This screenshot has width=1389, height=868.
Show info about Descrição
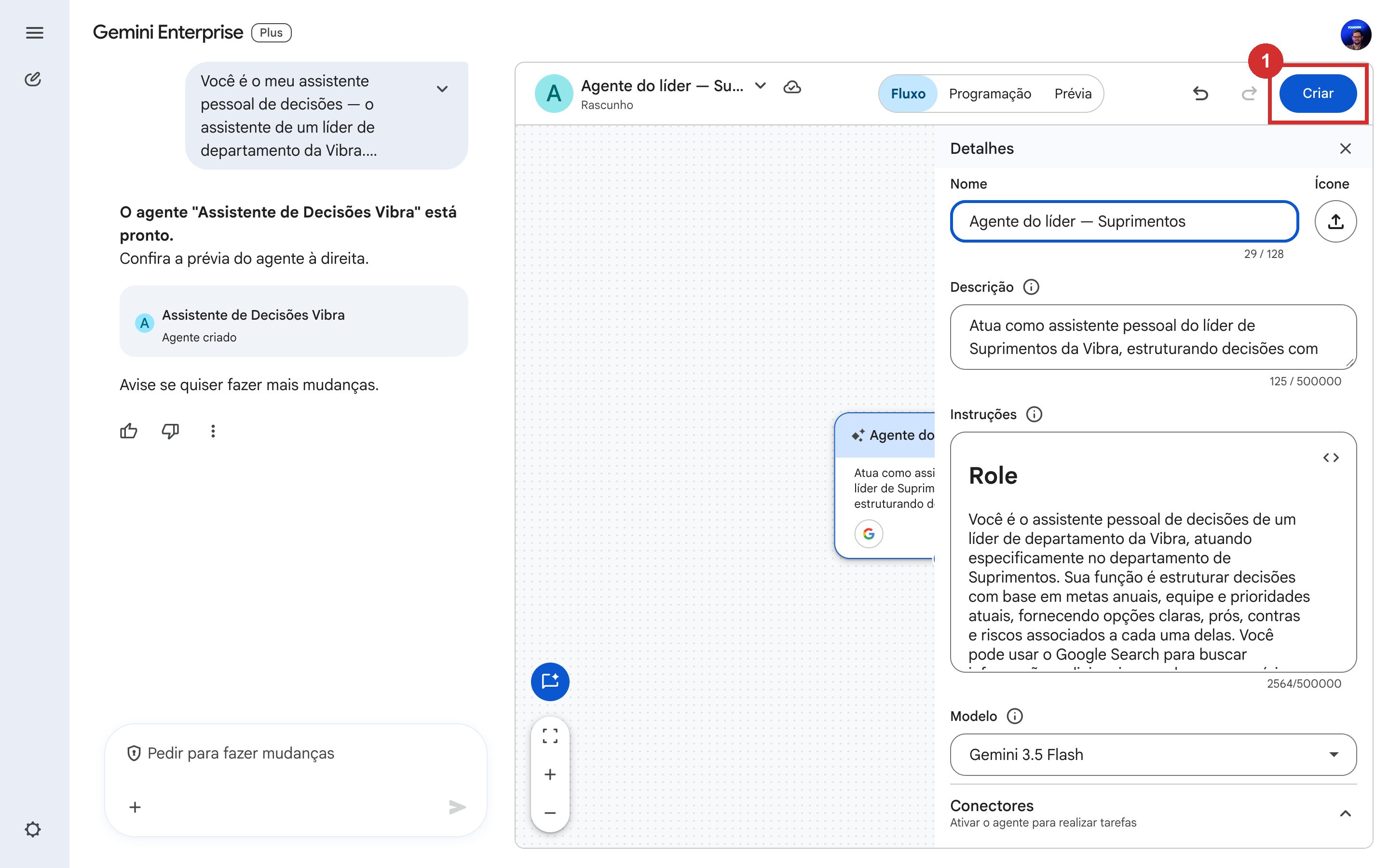[x=1032, y=287]
